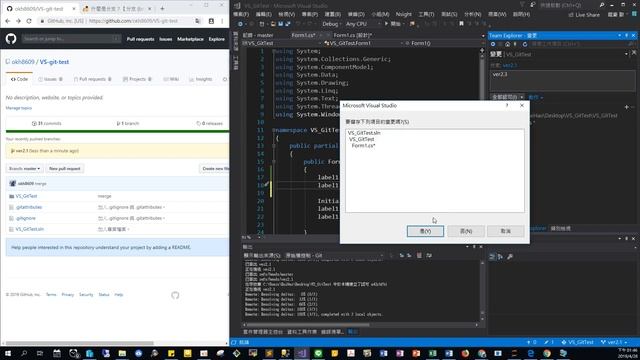Screen dimensions: 640x360
Task: Open the output source dropdown showing Git
Action: [x=334, y=256]
